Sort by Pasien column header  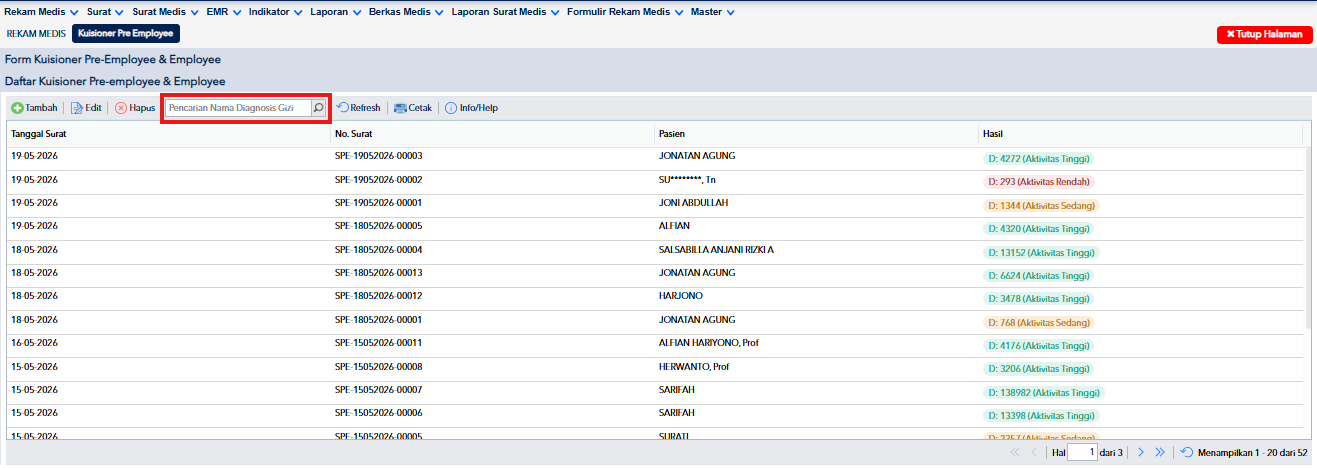pyautogui.click(x=816, y=134)
